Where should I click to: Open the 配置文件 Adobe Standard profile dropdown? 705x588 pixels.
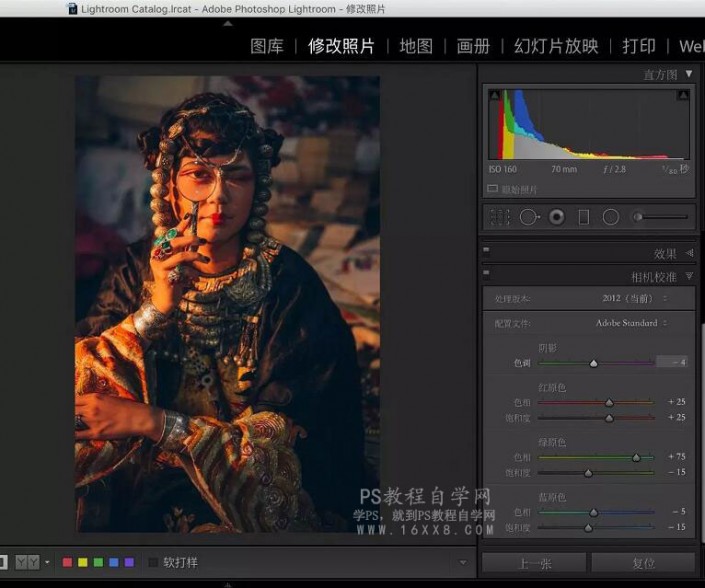point(631,323)
